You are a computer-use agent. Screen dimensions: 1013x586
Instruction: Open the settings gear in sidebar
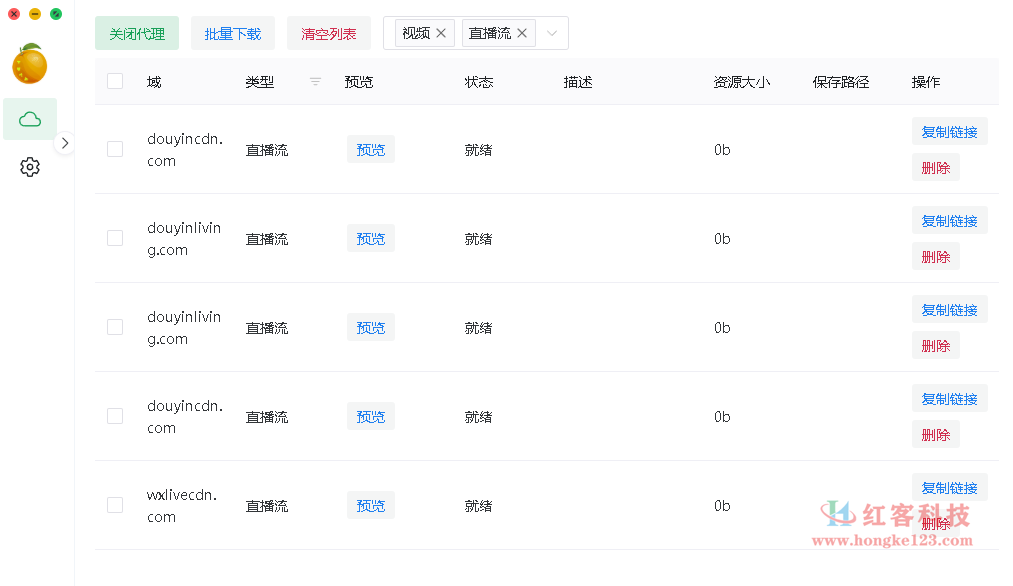[30, 167]
